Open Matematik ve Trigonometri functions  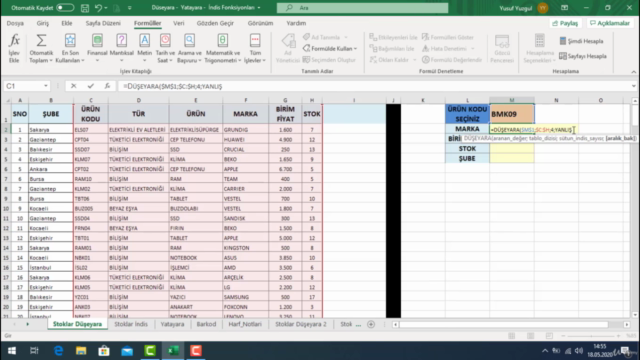(x=222, y=48)
